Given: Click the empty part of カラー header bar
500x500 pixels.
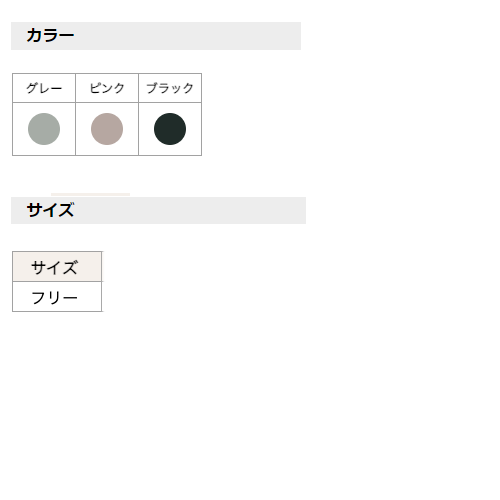Looking at the screenshot, I should (187, 36).
